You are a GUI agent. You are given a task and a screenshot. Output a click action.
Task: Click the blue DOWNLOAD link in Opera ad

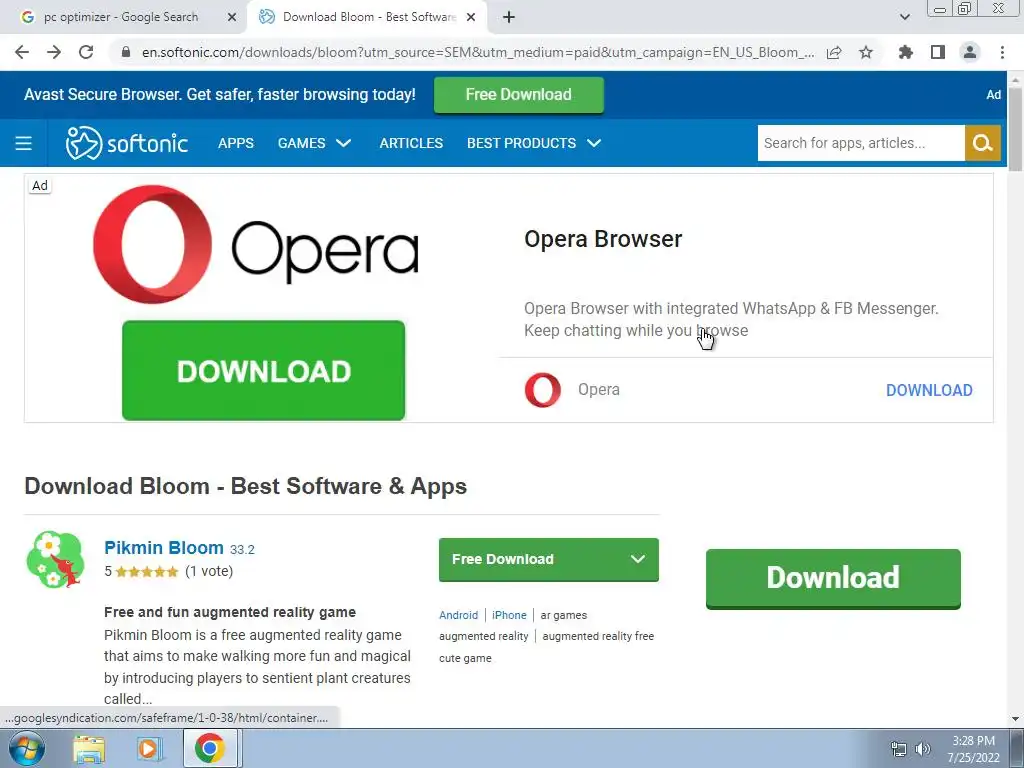[929, 390]
